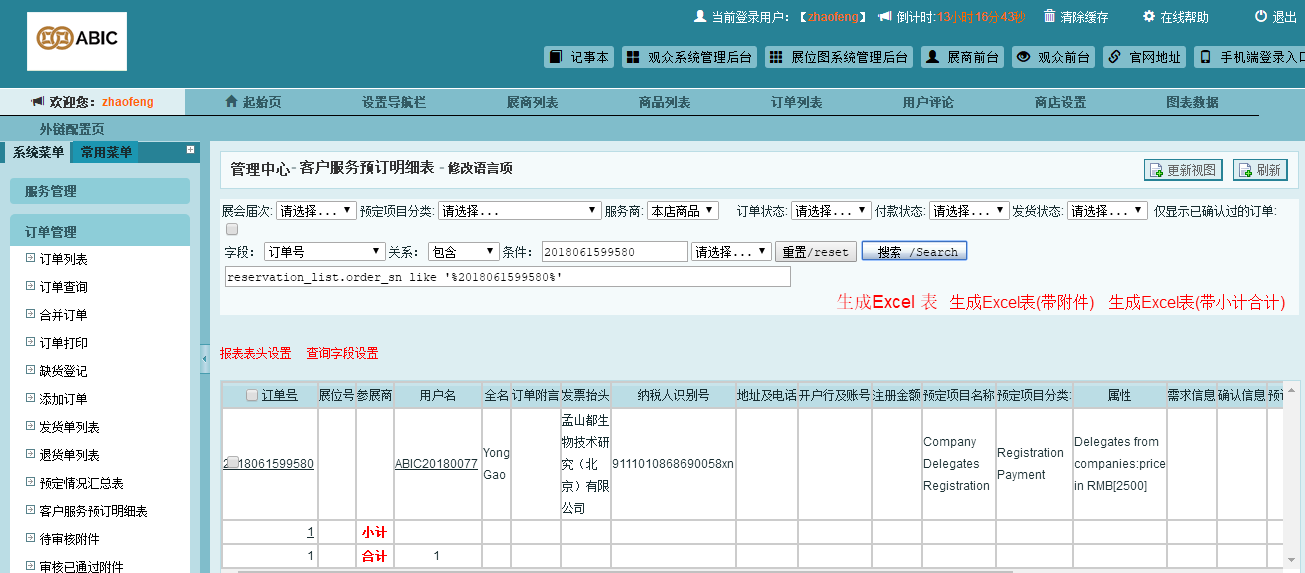Open 展位图系统管理后台 shortcut
The width and height of the screenshot is (1305, 573).
click(839, 57)
